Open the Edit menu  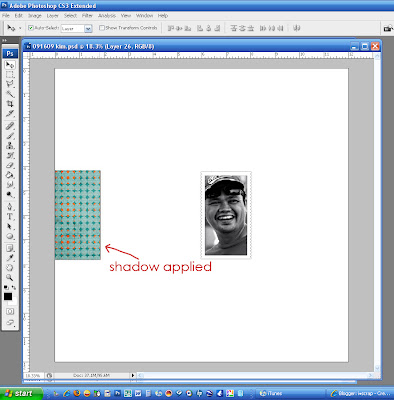(x=18, y=16)
